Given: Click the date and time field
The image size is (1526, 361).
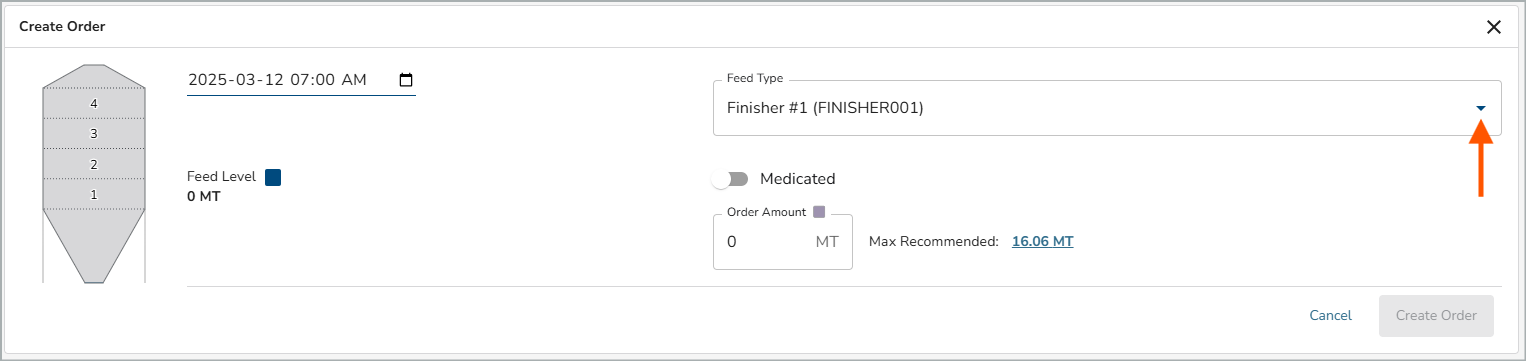Looking at the screenshot, I should [x=301, y=80].
